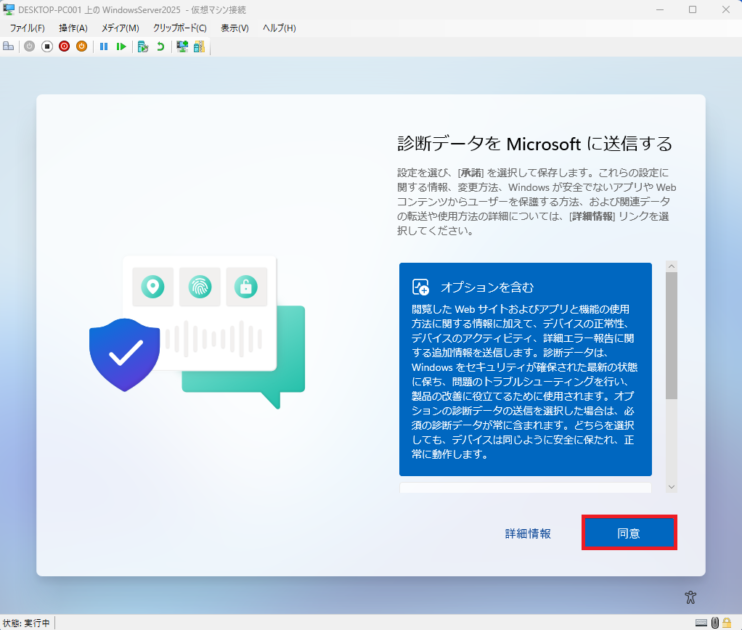Reset the VM with the green play icon
742x630 pixels.
point(121,46)
